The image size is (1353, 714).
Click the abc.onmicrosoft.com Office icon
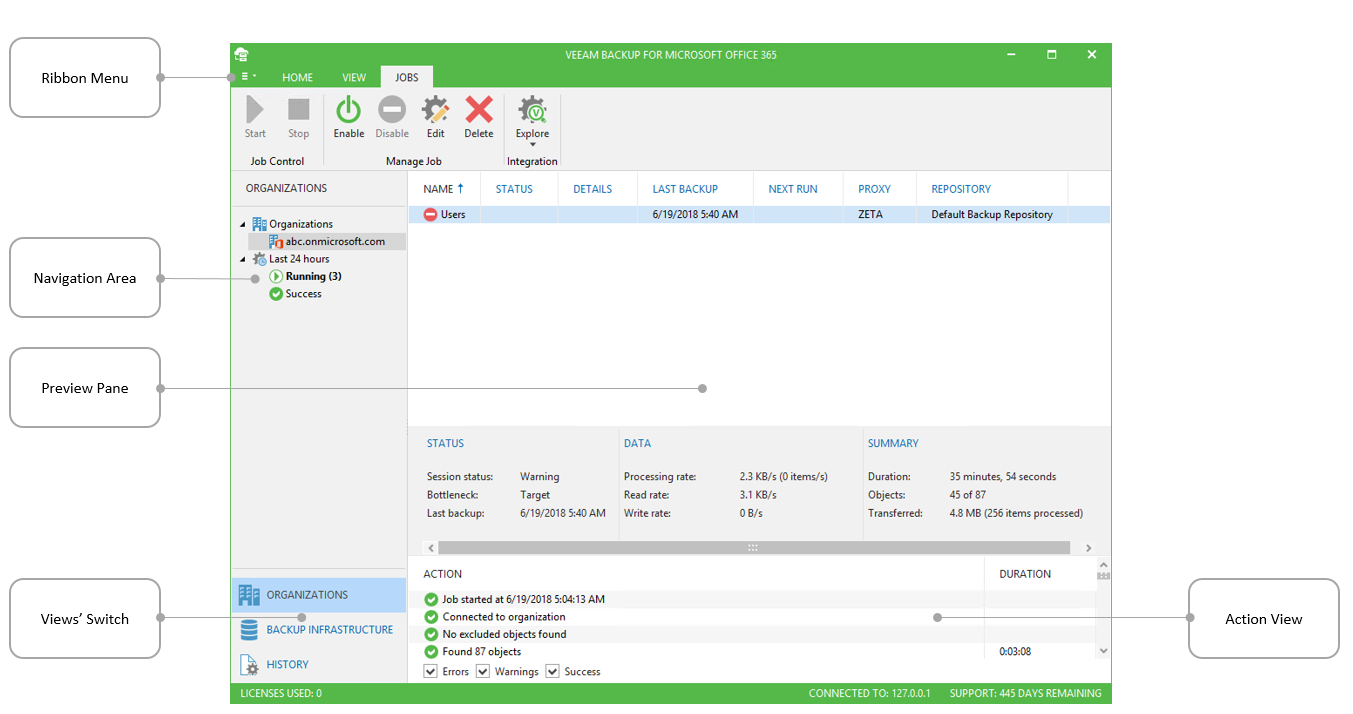click(x=276, y=241)
